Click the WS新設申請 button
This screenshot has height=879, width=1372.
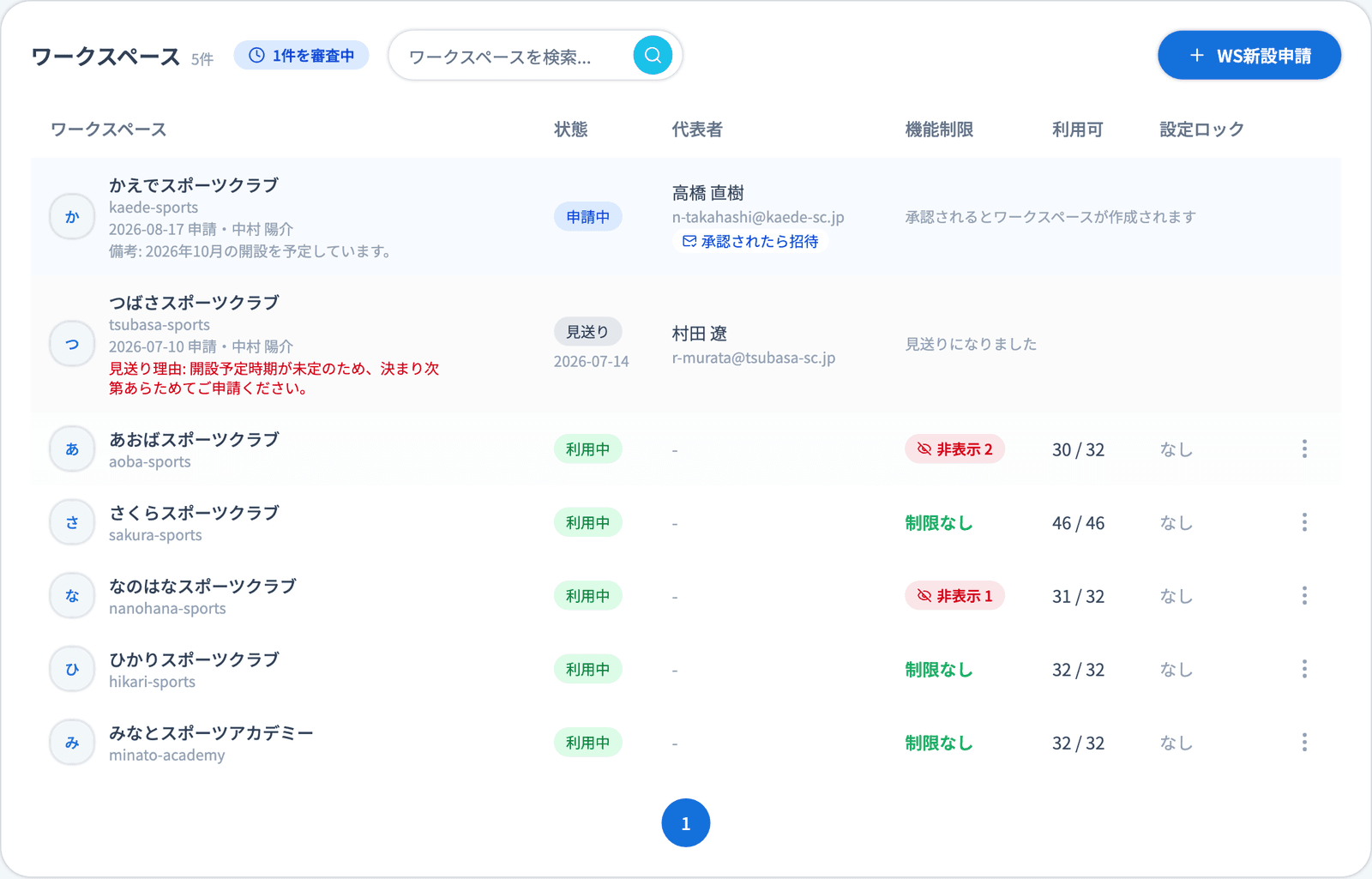[1249, 56]
